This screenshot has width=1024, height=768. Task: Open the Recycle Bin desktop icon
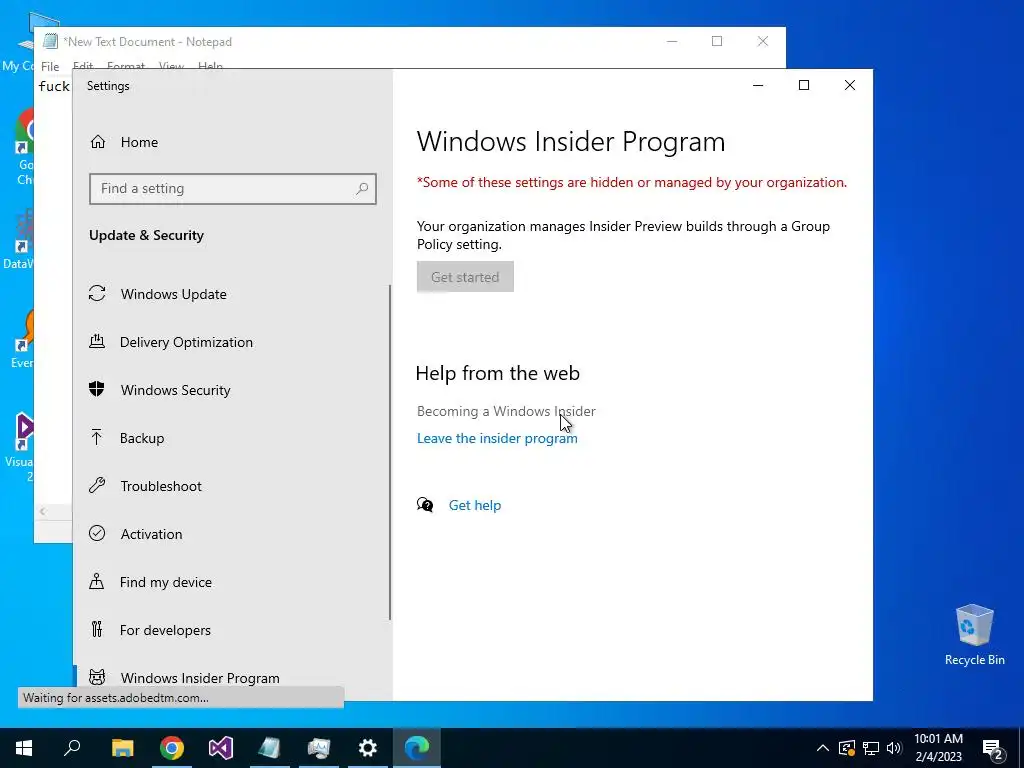(974, 635)
